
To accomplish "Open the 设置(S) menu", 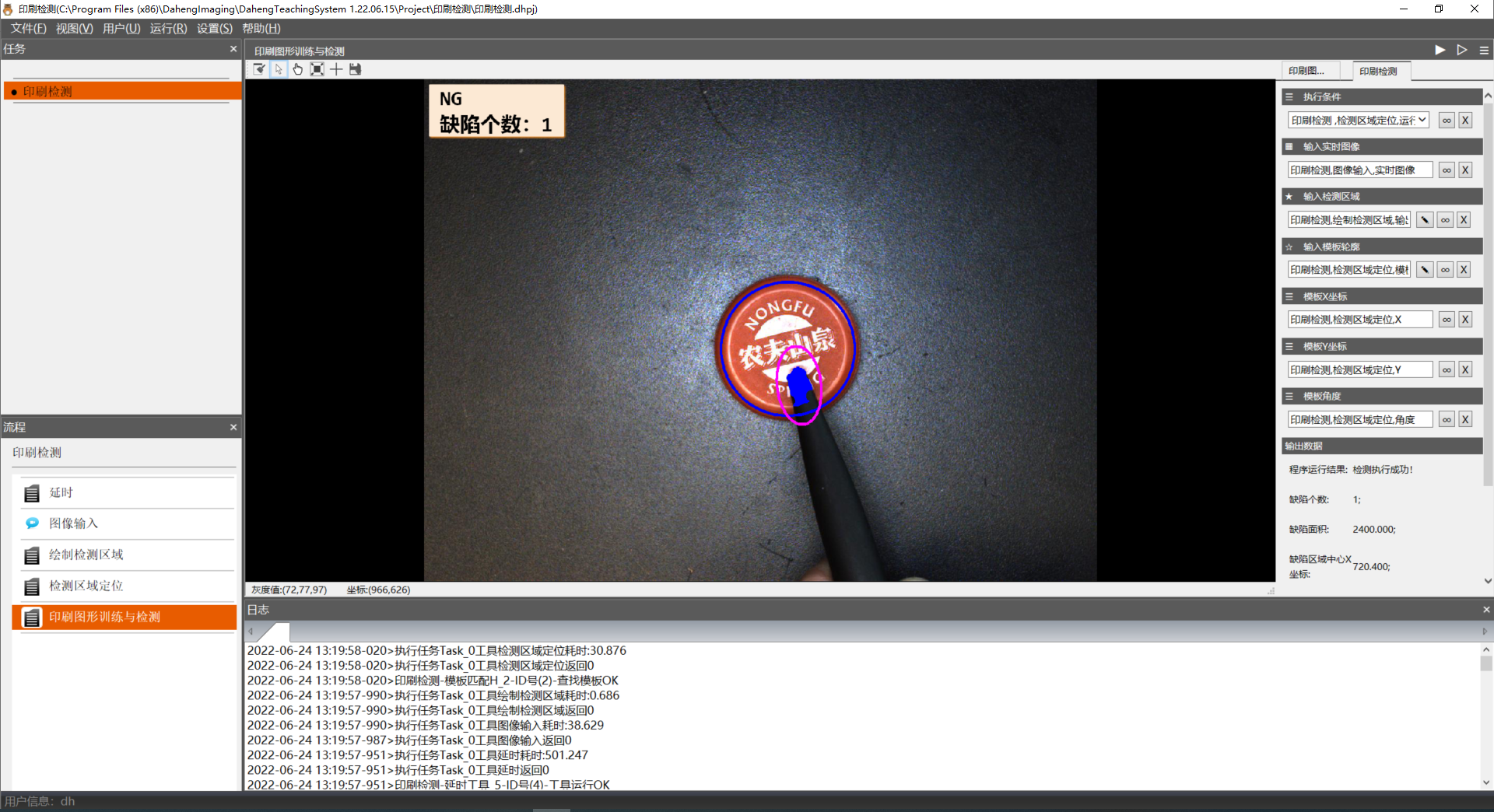I will coord(215,29).
